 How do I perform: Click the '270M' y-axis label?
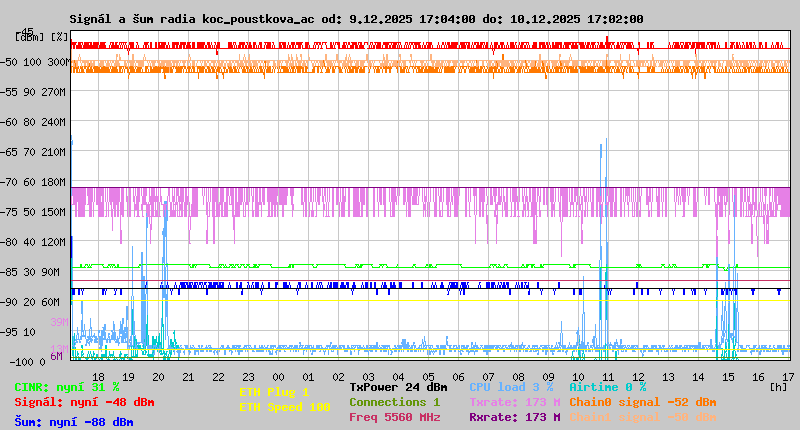point(54,92)
